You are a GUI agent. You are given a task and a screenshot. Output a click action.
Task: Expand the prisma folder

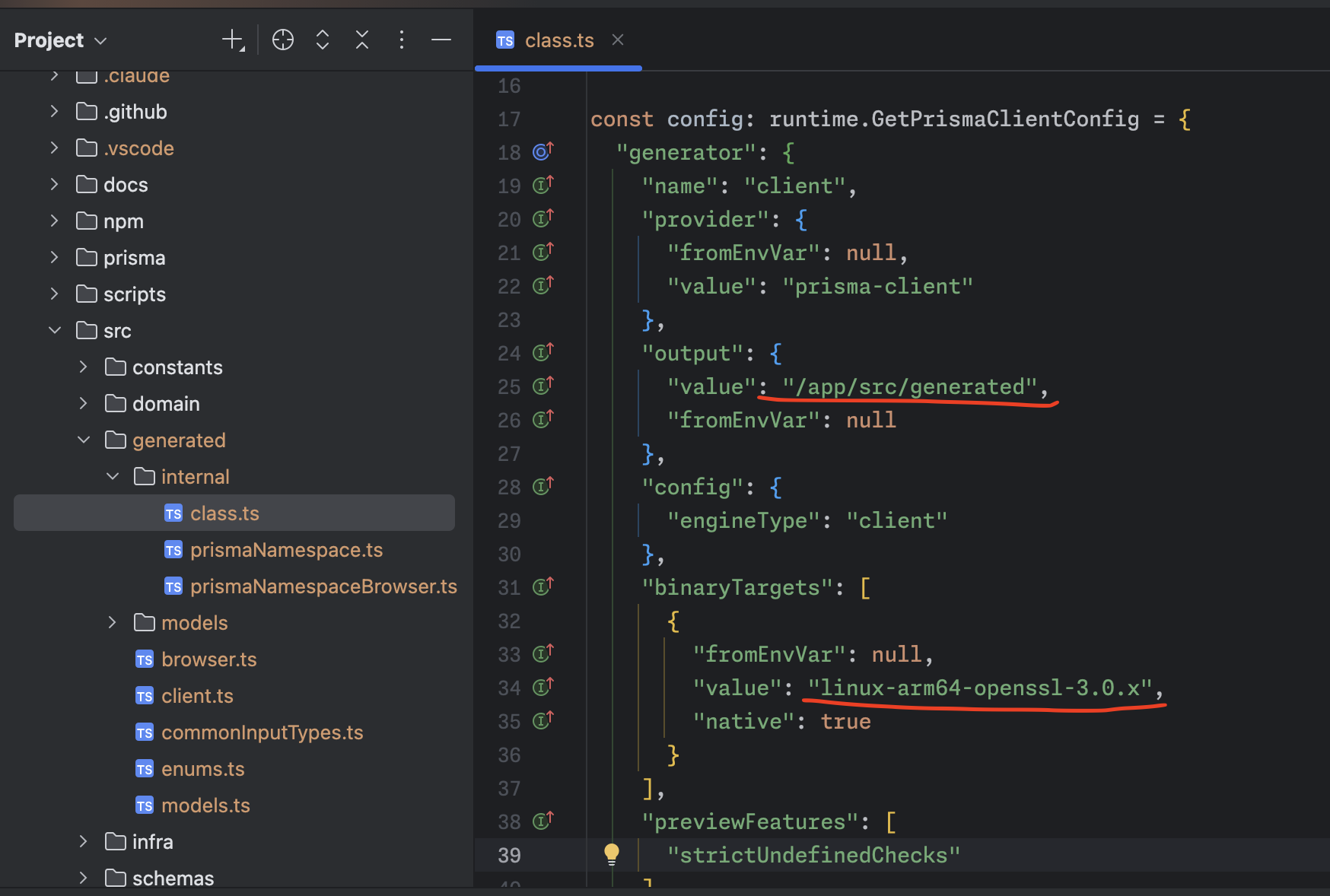point(55,258)
